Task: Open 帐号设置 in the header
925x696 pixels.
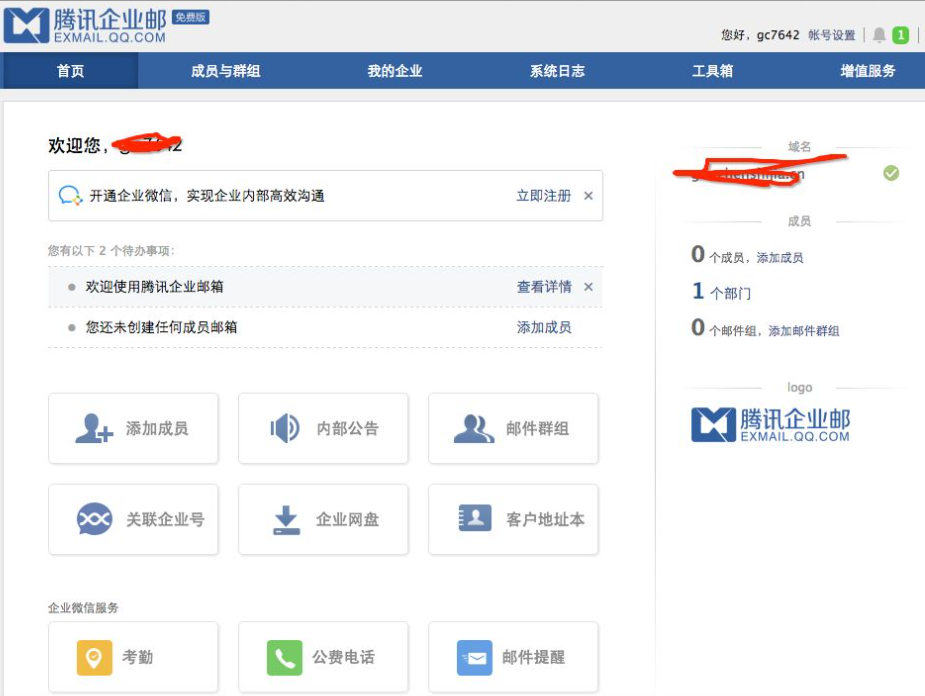Action: tap(831, 35)
